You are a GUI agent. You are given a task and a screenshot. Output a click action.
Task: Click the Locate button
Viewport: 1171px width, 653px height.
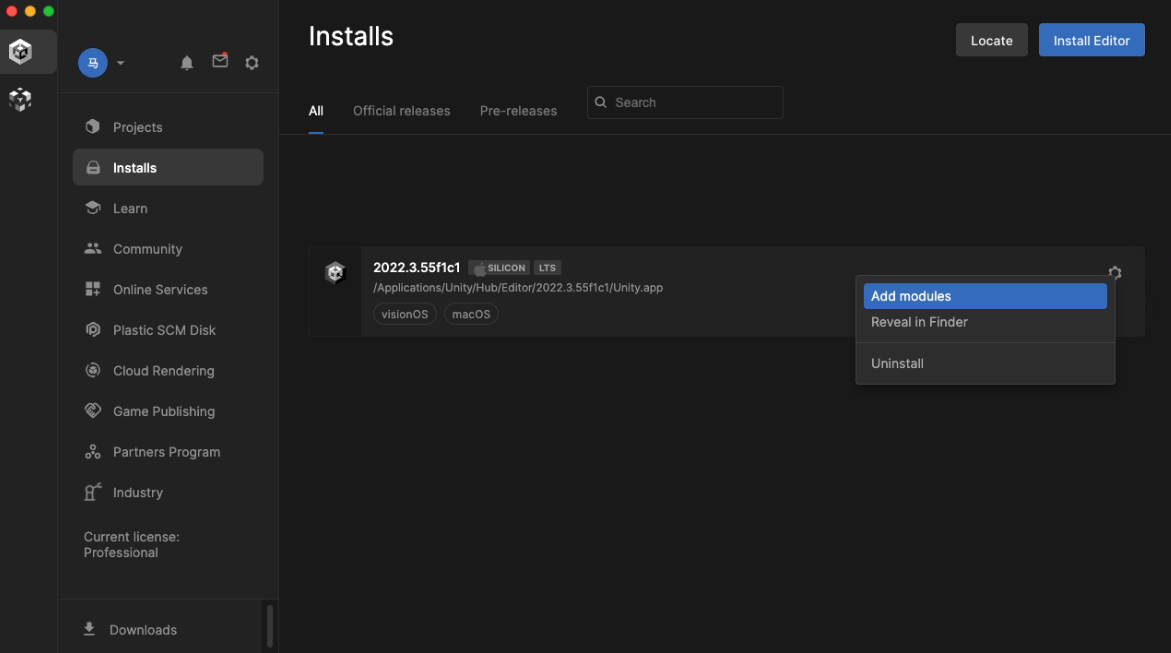[991, 40]
